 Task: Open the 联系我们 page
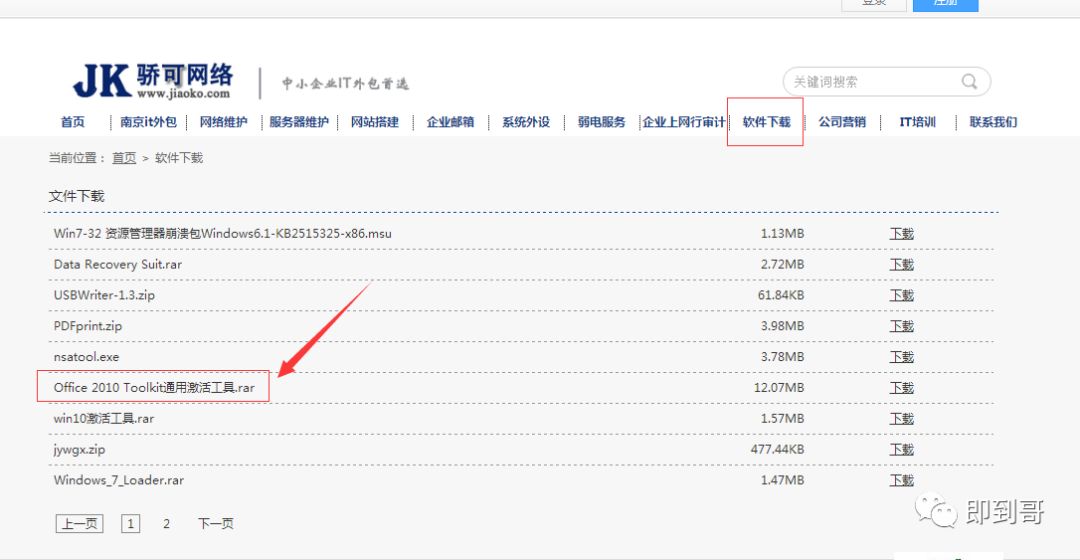[993, 122]
